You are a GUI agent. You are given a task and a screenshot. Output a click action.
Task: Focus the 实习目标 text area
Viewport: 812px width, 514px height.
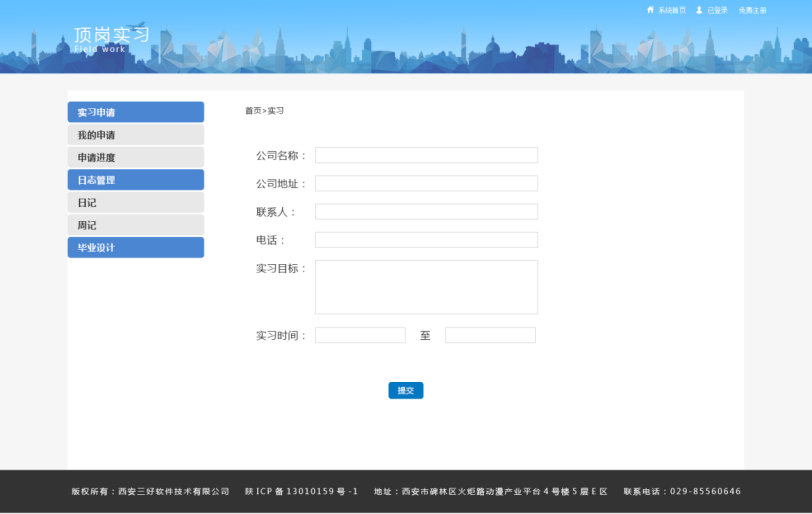coord(426,287)
